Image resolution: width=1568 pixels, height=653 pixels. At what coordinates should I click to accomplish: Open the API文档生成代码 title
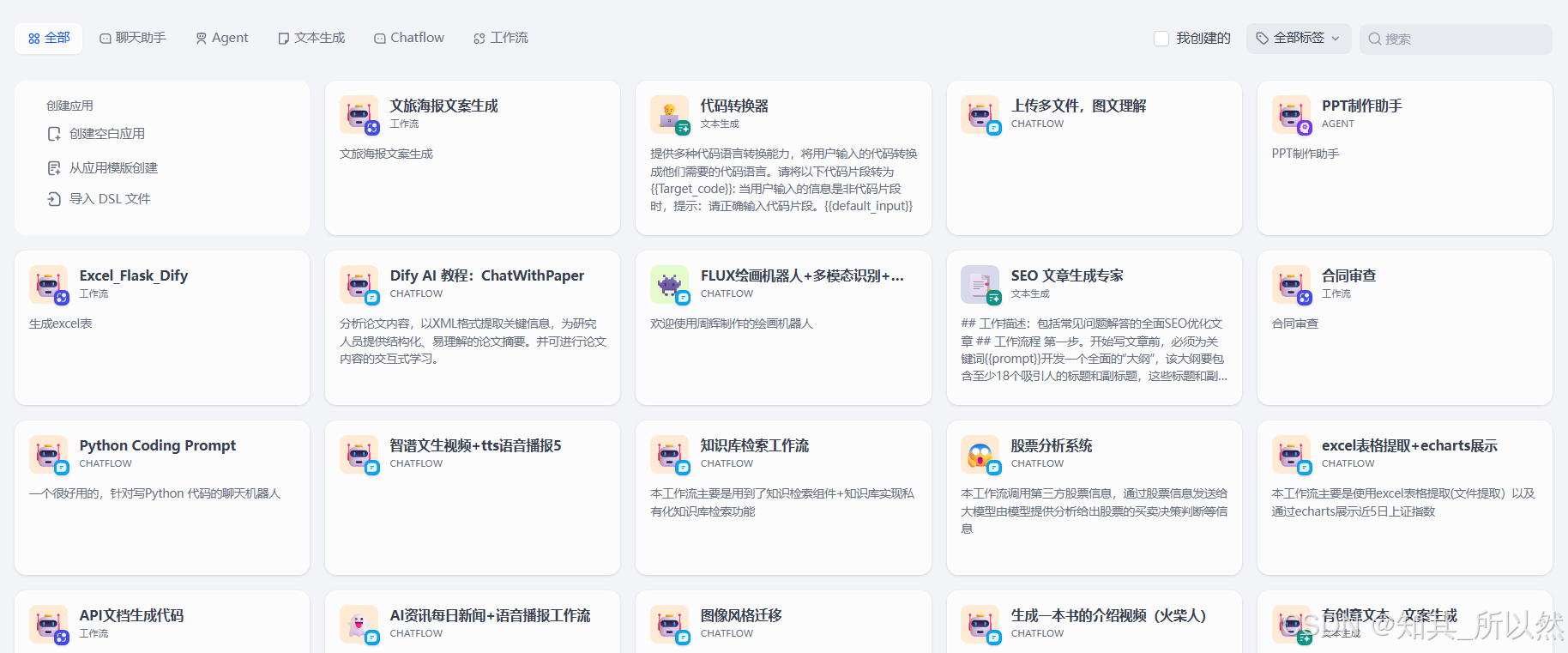[x=131, y=615]
